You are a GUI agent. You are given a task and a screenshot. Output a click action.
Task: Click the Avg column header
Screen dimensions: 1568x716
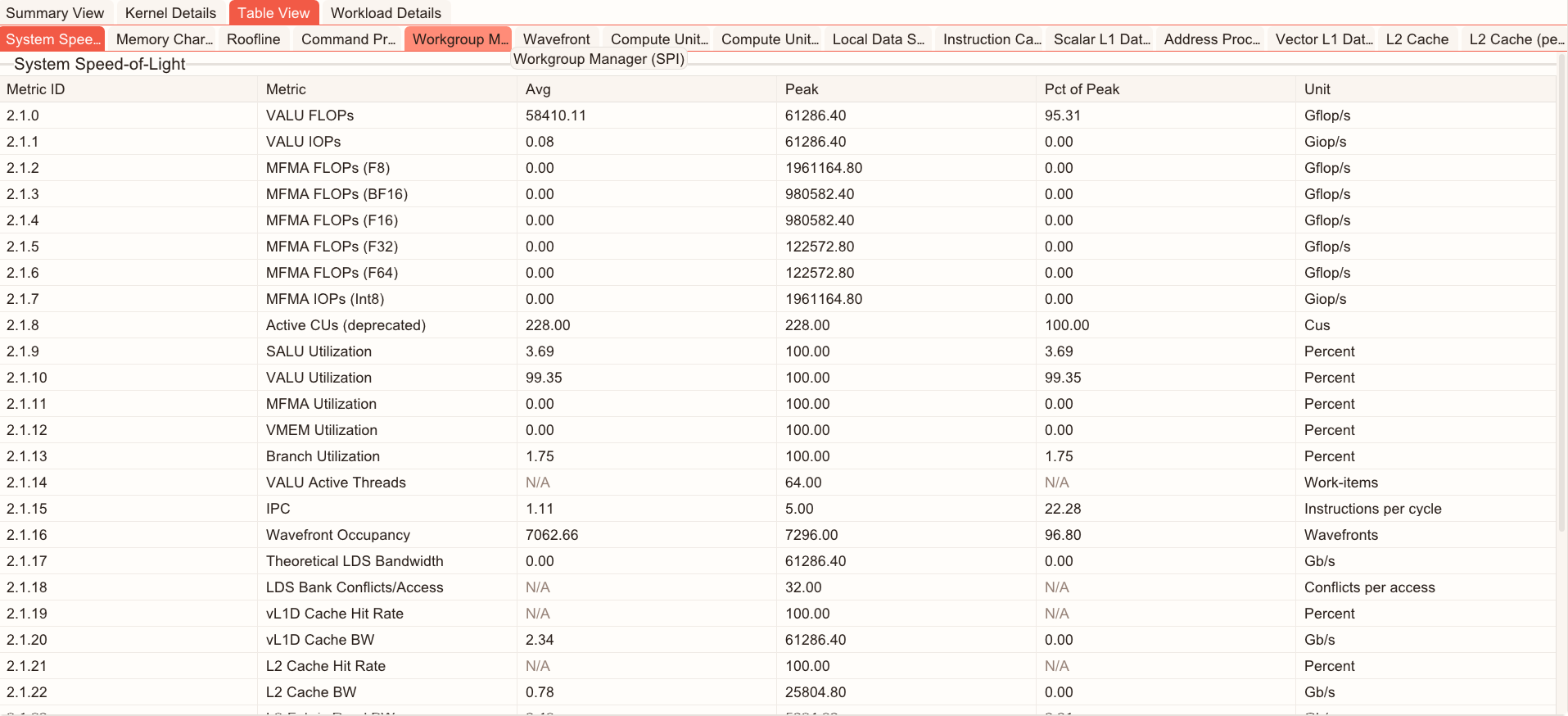pos(538,89)
